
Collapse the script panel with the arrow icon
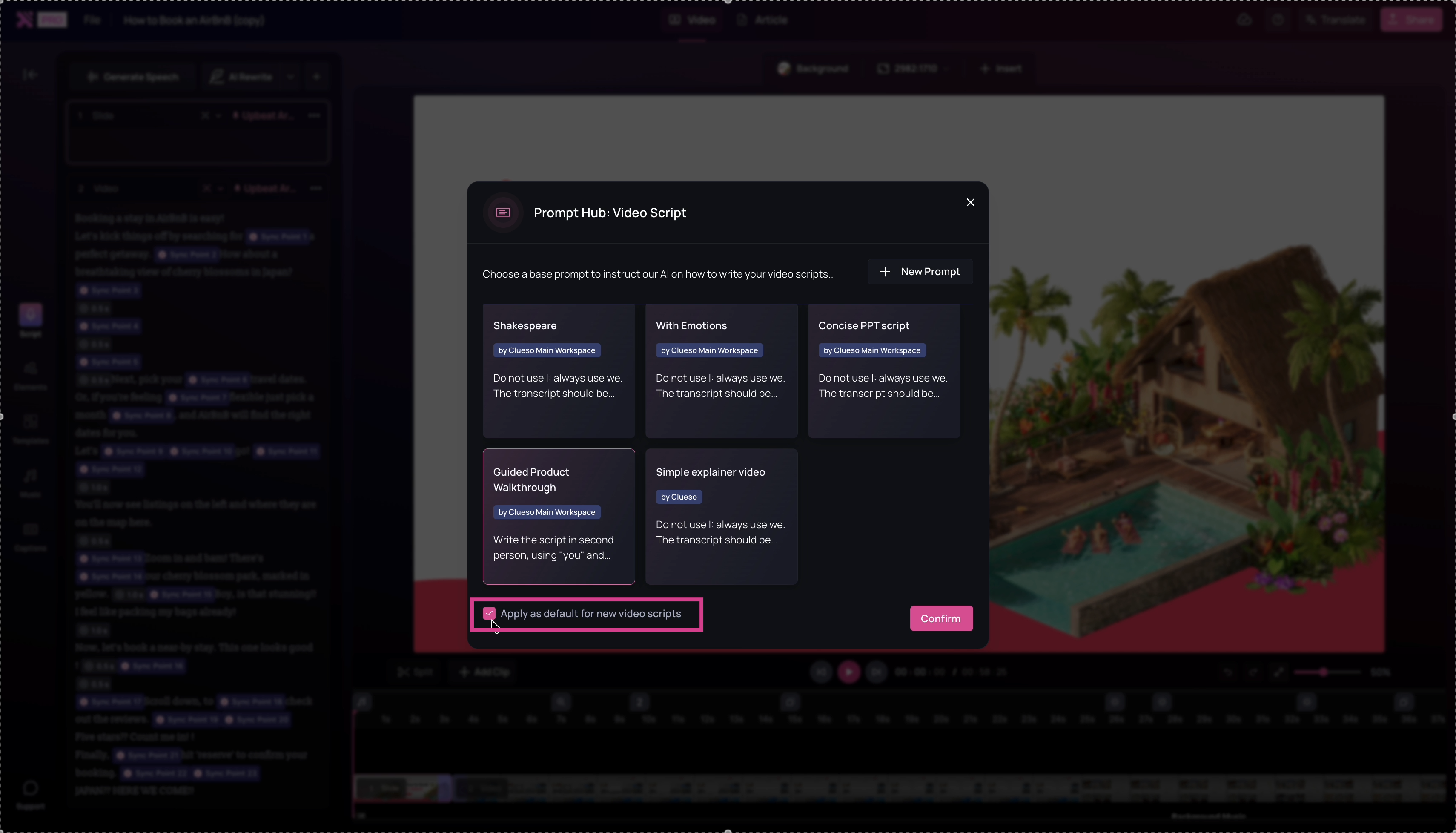pos(30,75)
